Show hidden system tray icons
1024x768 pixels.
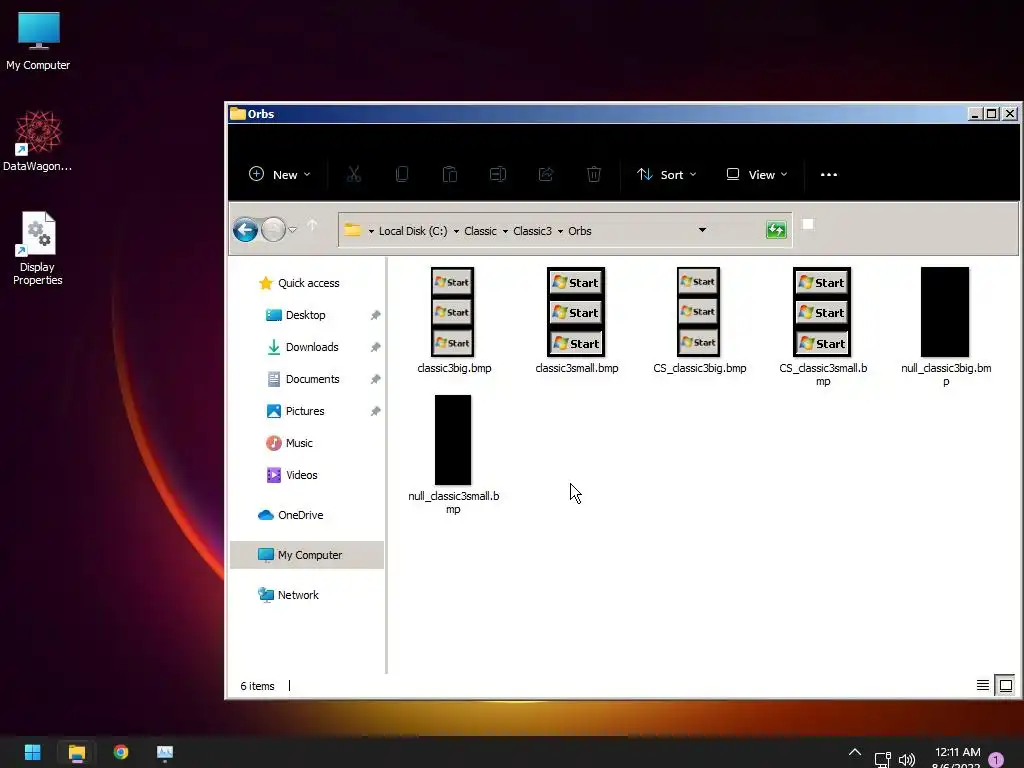[x=854, y=753]
